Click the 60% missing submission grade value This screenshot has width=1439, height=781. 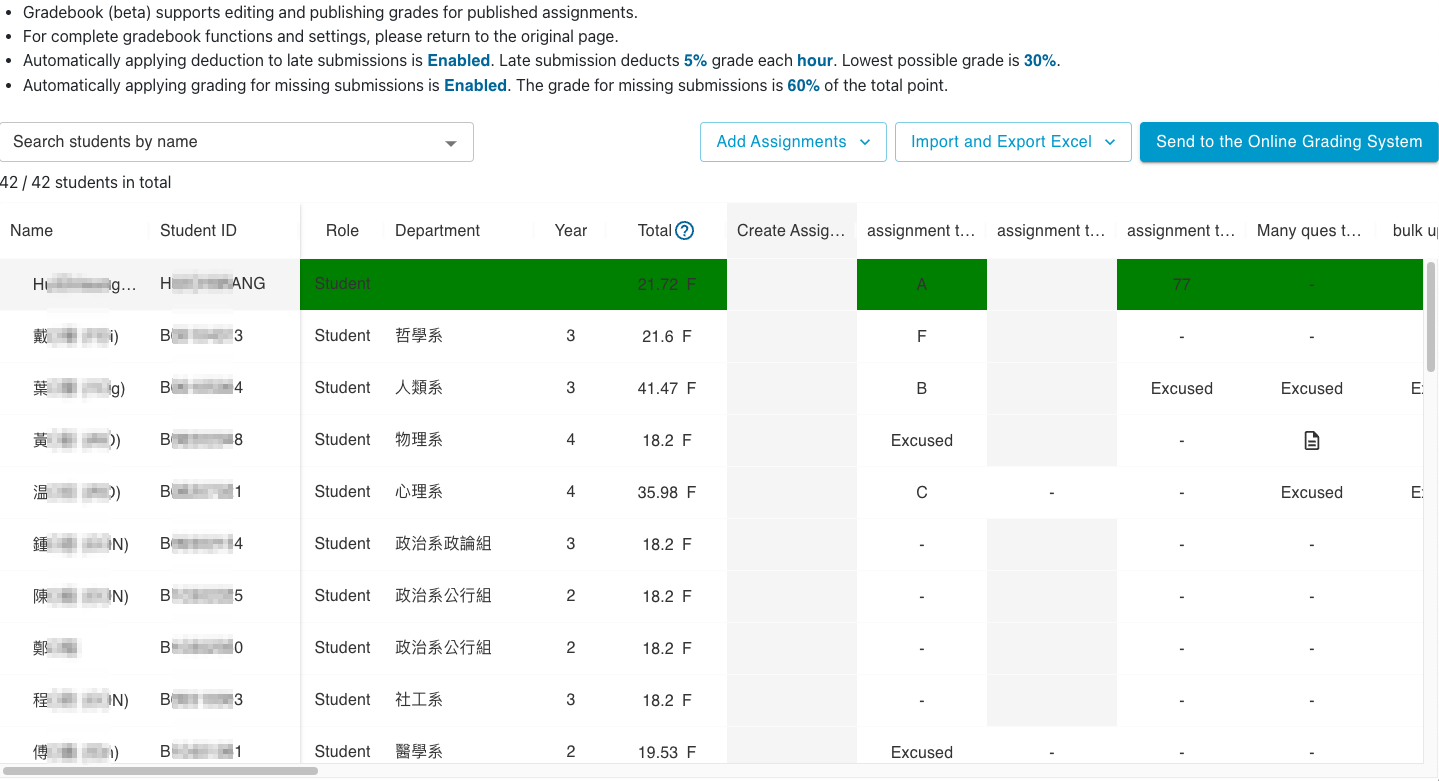pos(804,86)
